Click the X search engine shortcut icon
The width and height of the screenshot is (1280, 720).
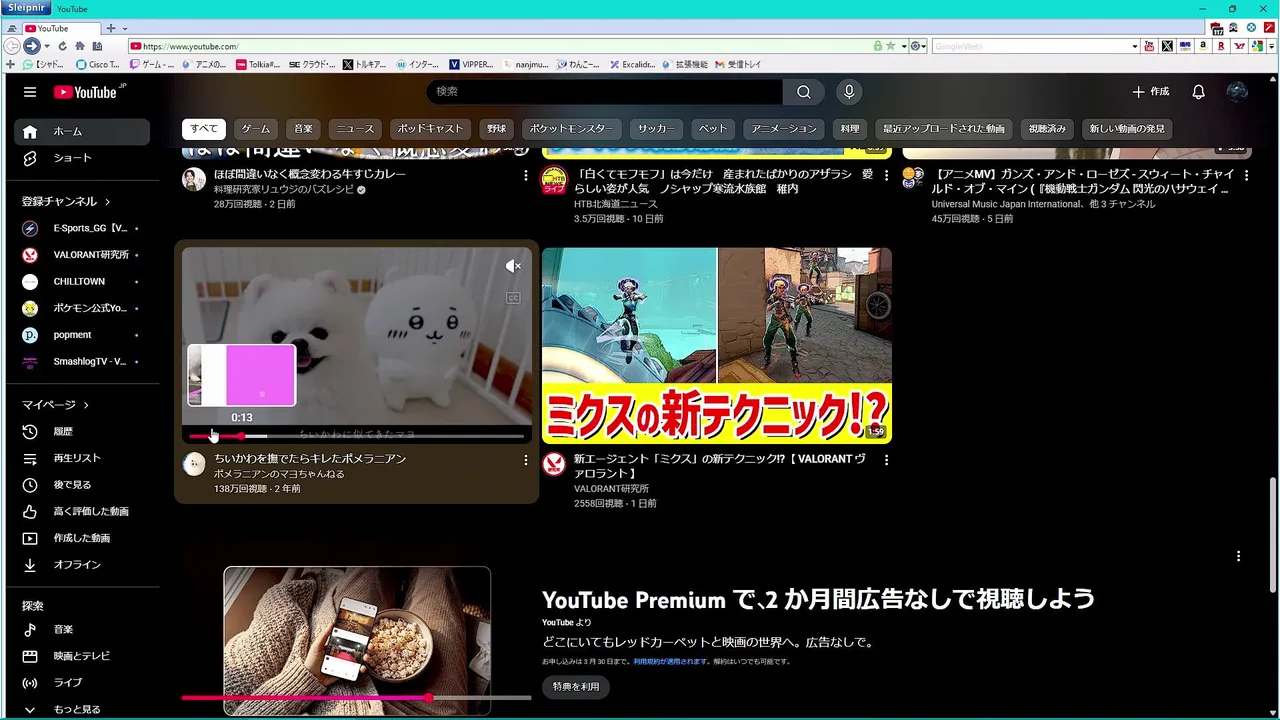(x=1168, y=46)
